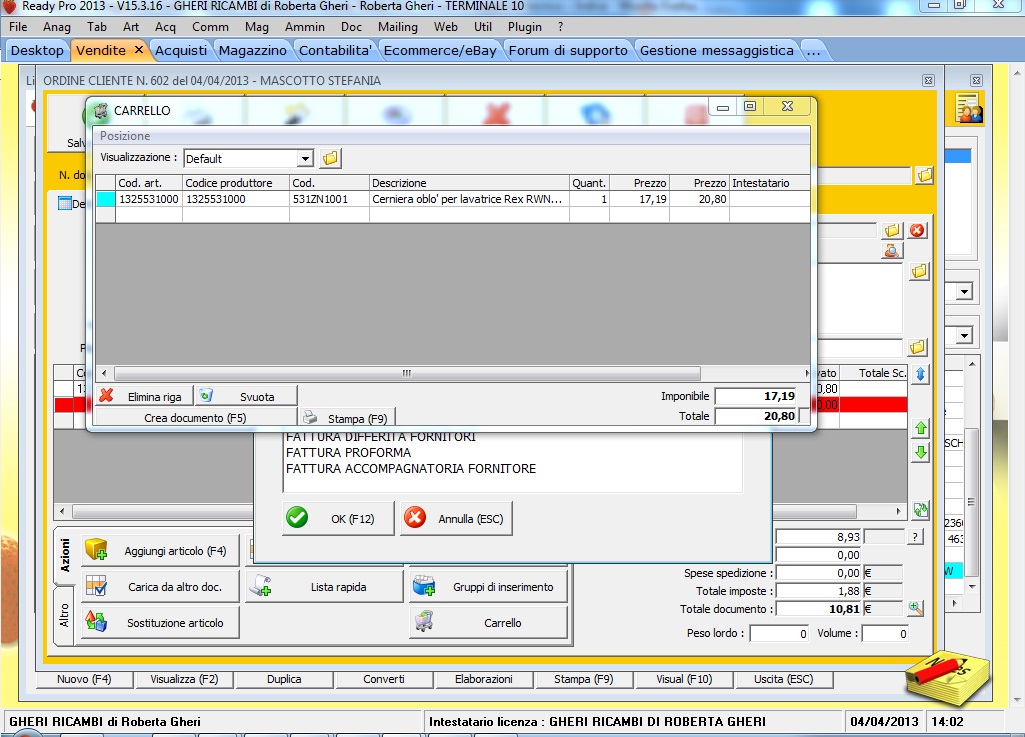Click the Sostituzione articolo icon

pos(96,621)
